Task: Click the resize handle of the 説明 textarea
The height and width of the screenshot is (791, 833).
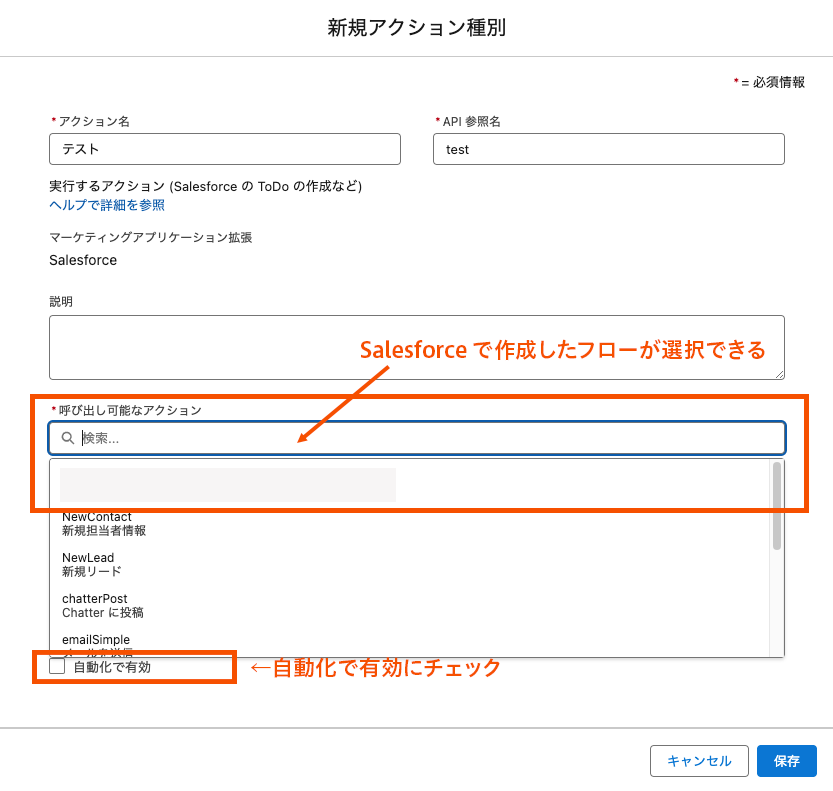Action: tap(778, 373)
